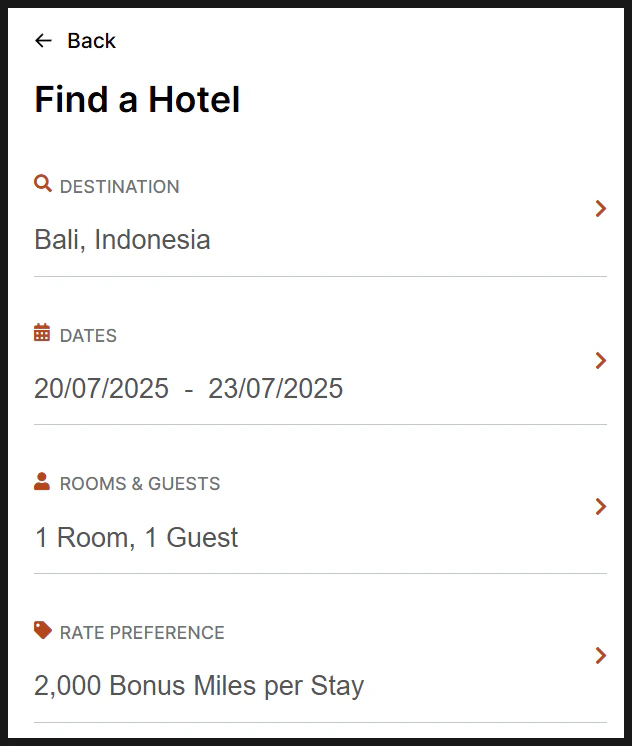632x746 pixels.
Task: Click the back arrow icon
Action: (43, 41)
